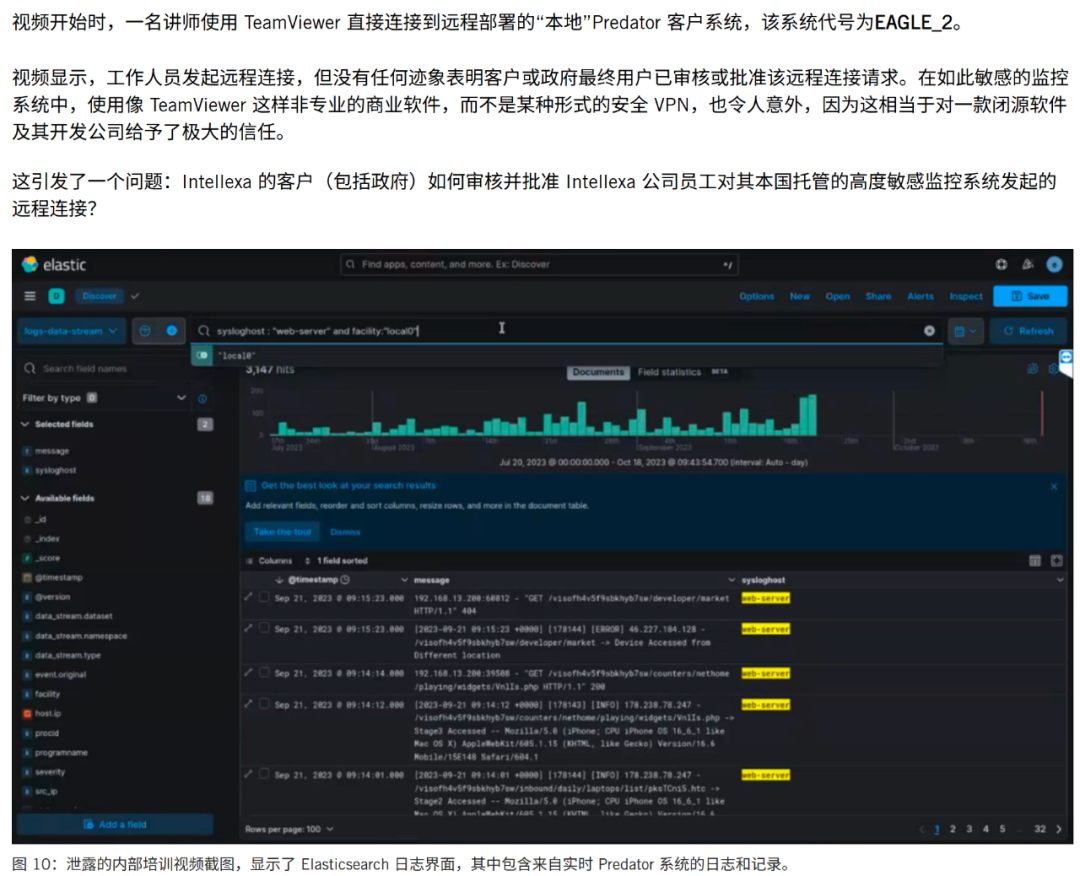This screenshot has width=1080, height=876.
Task: Expand the Stage3 Accessed document row
Action: click(x=249, y=704)
